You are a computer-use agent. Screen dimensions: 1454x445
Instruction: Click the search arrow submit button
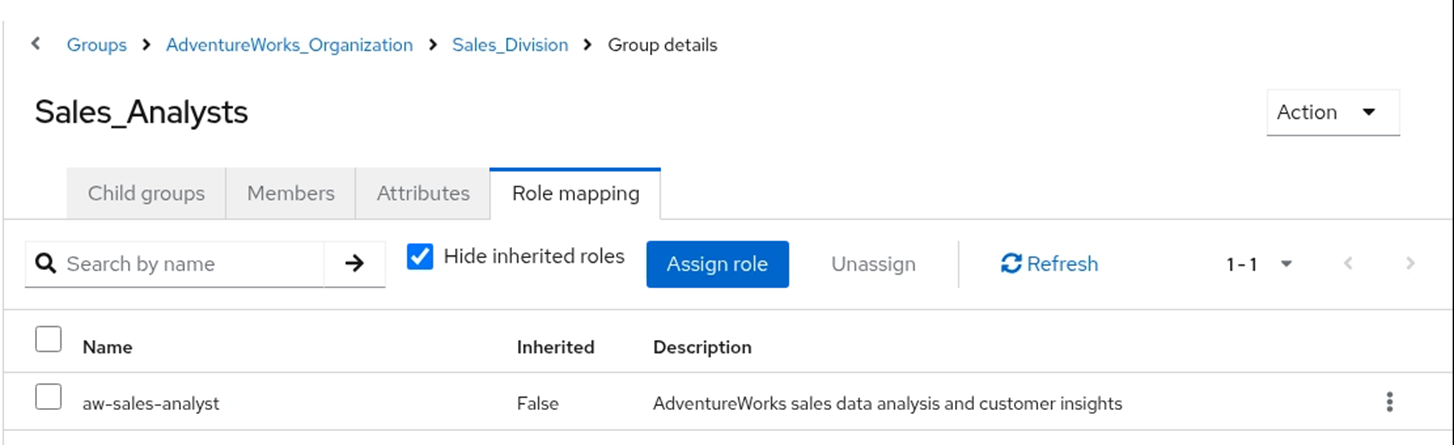pos(354,264)
